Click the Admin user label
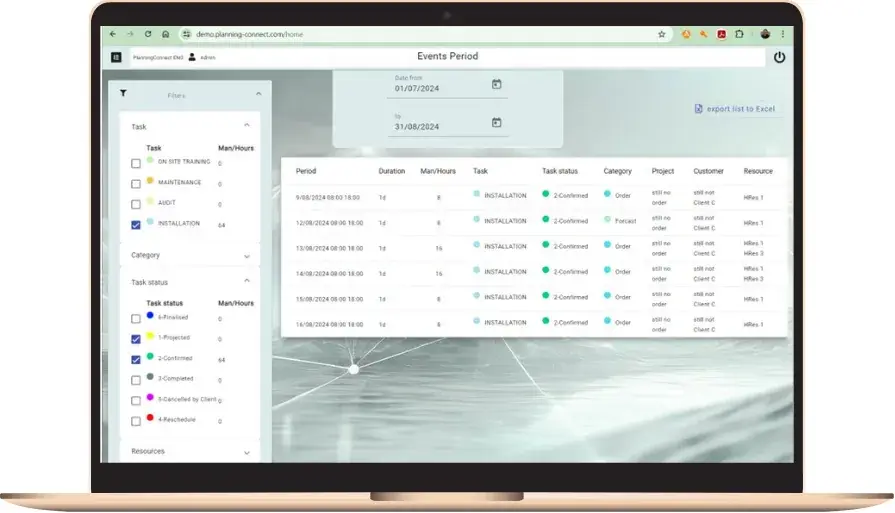Viewport: 895px width, 513px height. pyautogui.click(x=208, y=58)
